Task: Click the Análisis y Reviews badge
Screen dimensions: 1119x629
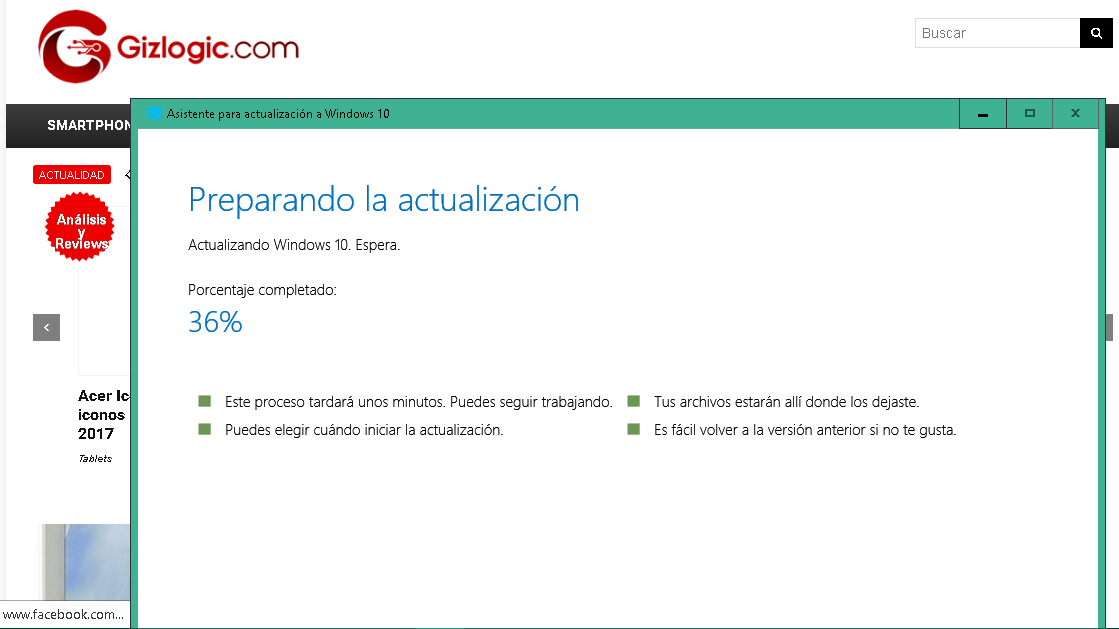Action: (x=80, y=226)
